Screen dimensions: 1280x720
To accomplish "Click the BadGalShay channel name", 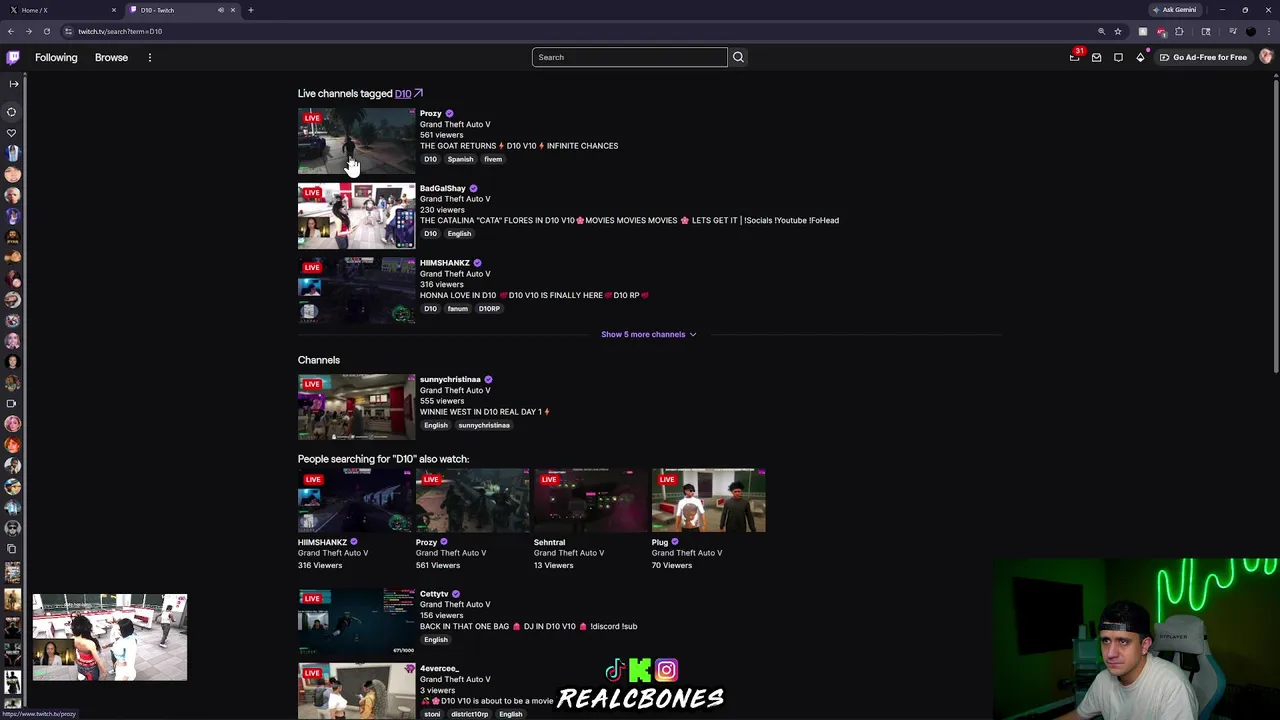I will click(442, 188).
